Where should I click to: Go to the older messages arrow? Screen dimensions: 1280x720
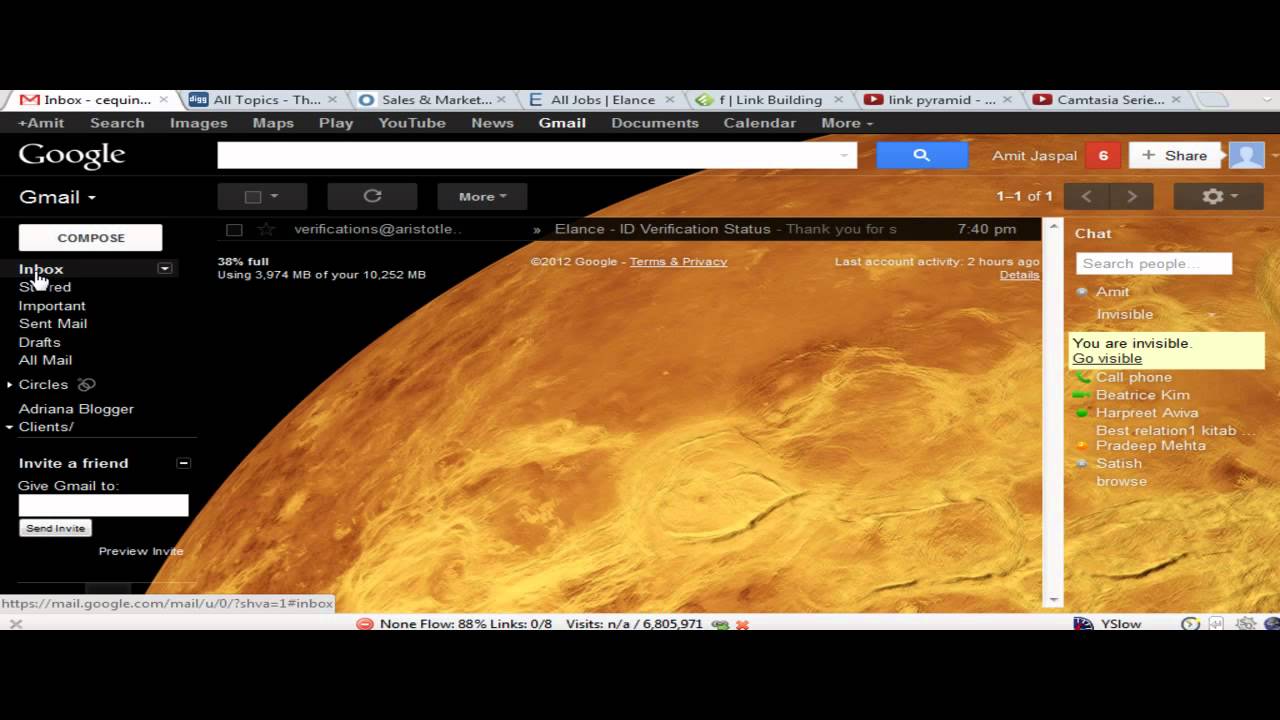(x=1132, y=196)
